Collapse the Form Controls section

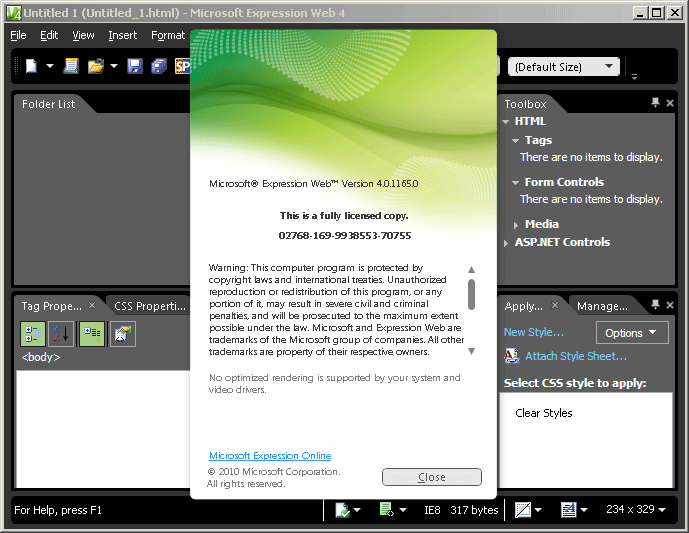(x=516, y=182)
